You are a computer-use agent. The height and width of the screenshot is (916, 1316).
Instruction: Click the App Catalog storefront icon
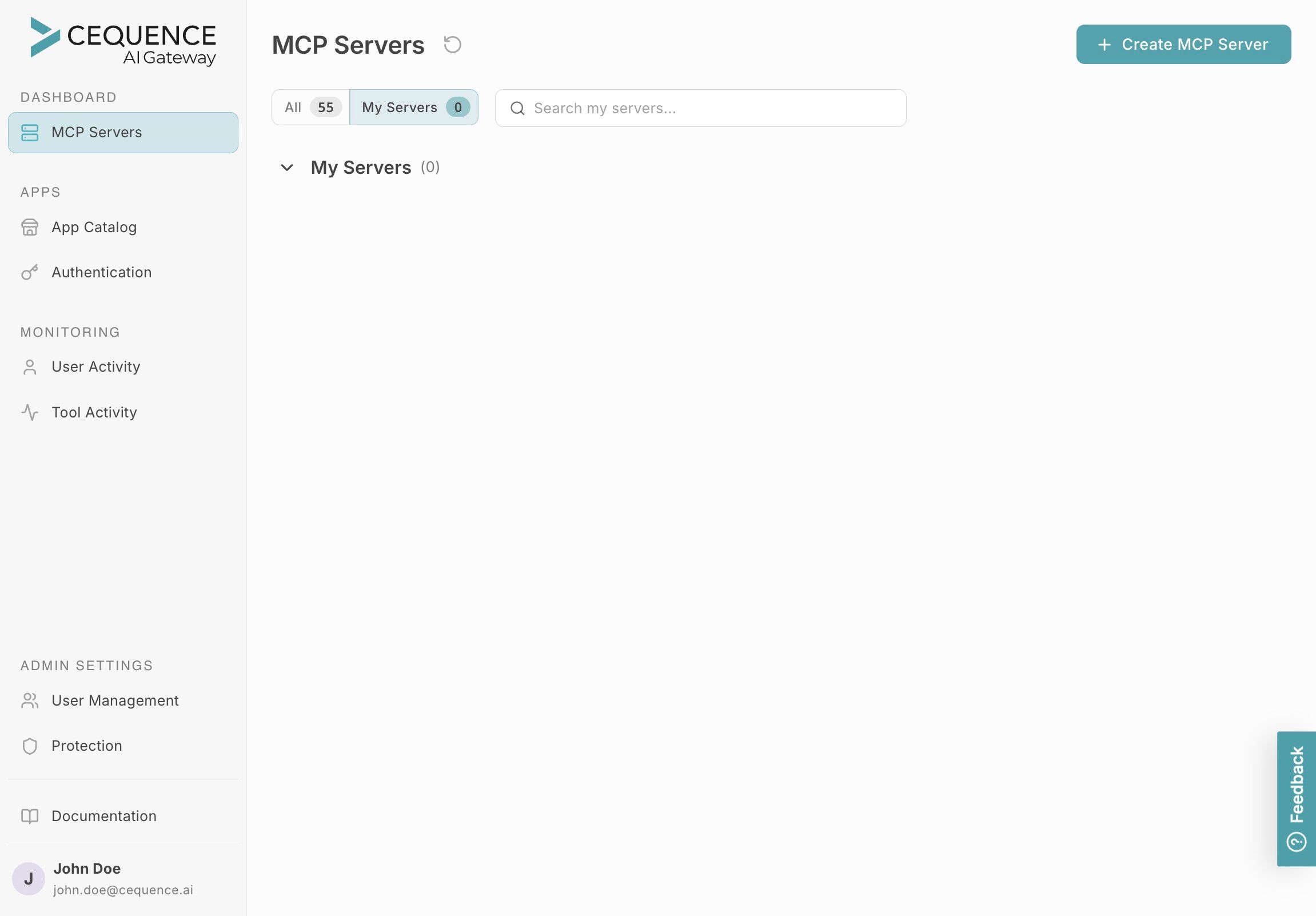pyautogui.click(x=30, y=228)
